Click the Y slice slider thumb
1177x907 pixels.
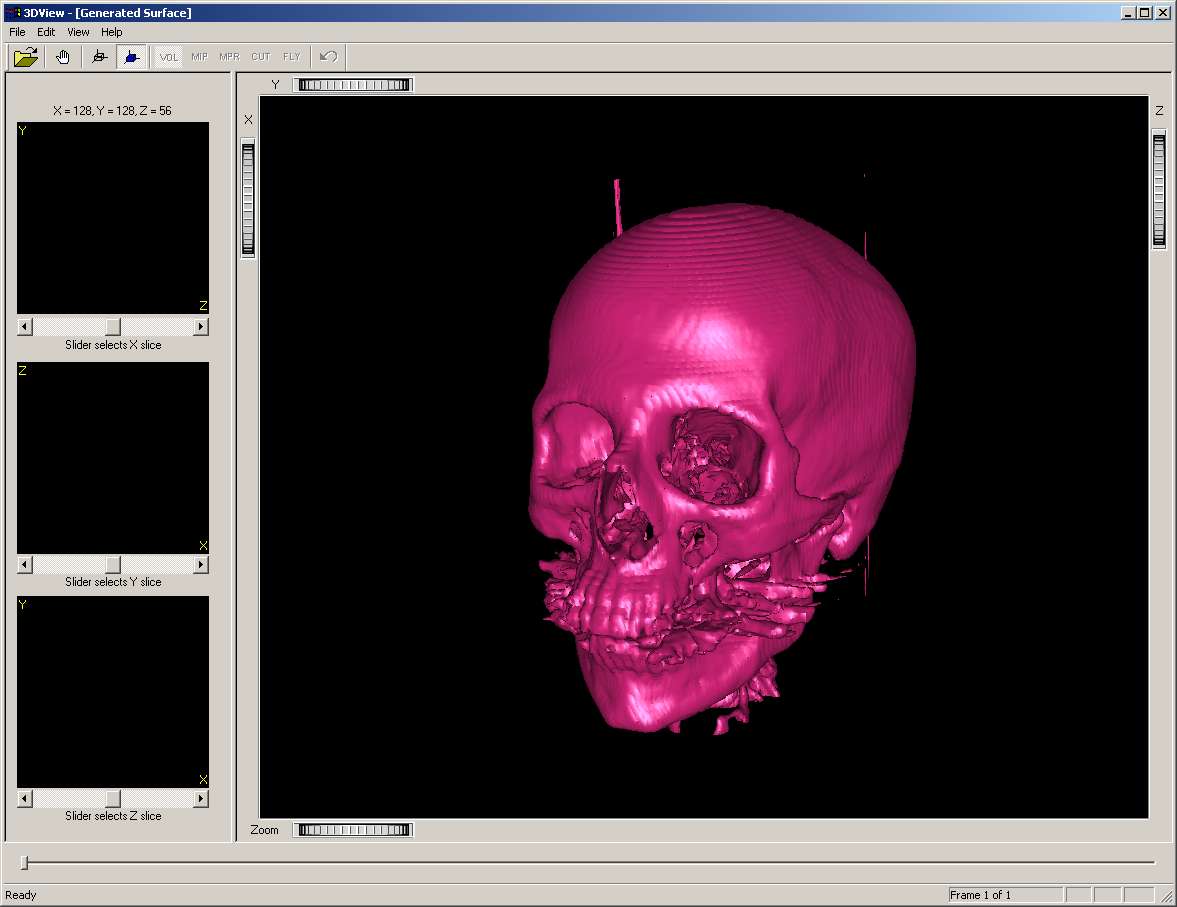click(x=113, y=565)
